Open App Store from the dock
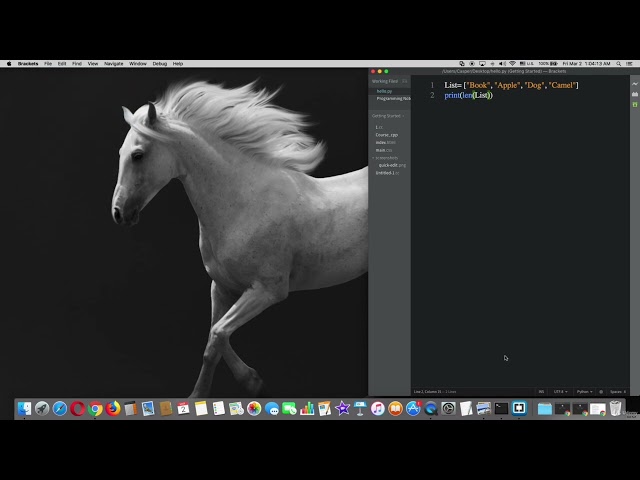640x480 pixels. point(413,408)
